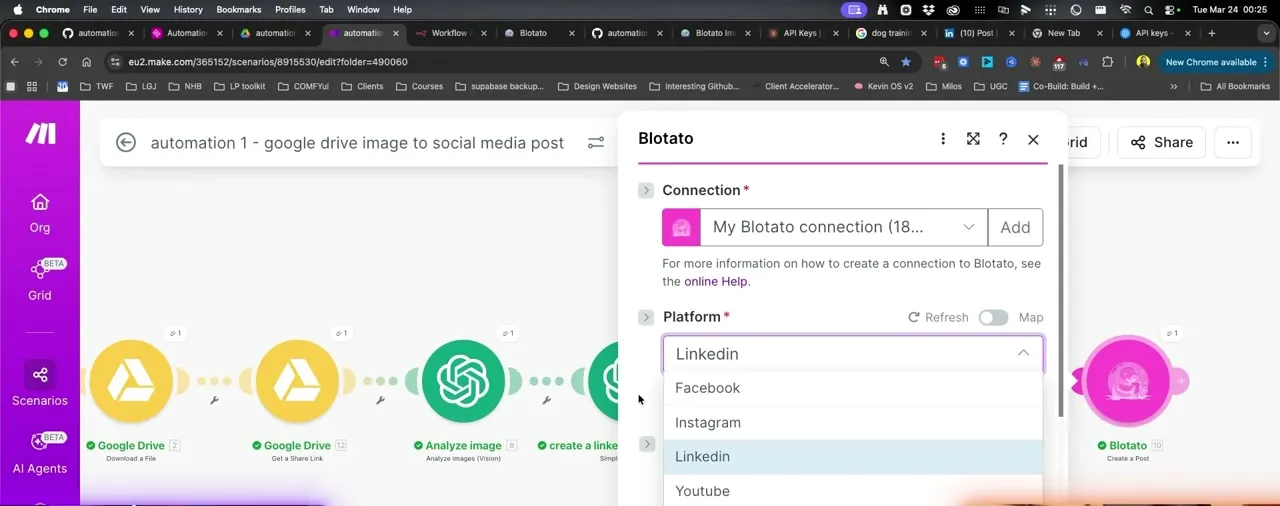Close the Blotato panel
Image resolution: width=1280 pixels, height=506 pixels.
1033,140
